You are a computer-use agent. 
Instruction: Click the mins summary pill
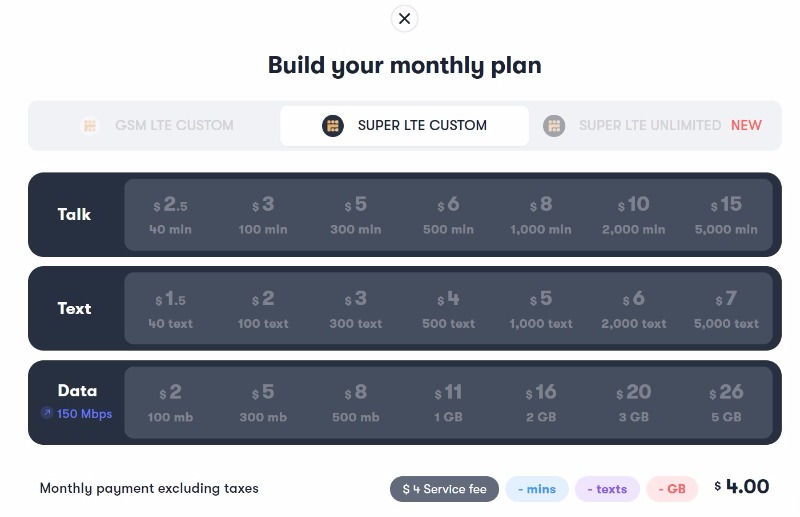tap(537, 489)
